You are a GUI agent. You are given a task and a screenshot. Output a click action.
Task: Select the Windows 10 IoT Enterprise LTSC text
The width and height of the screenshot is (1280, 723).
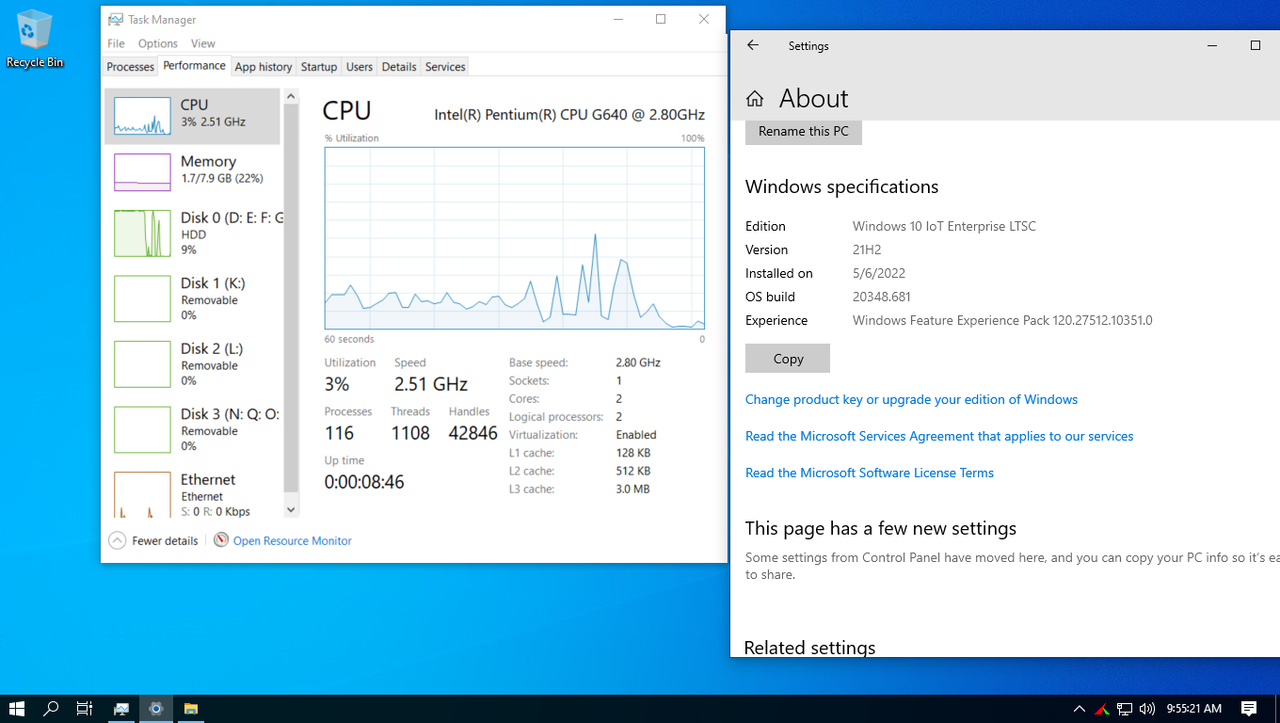pyautogui.click(x=944, y=226)
